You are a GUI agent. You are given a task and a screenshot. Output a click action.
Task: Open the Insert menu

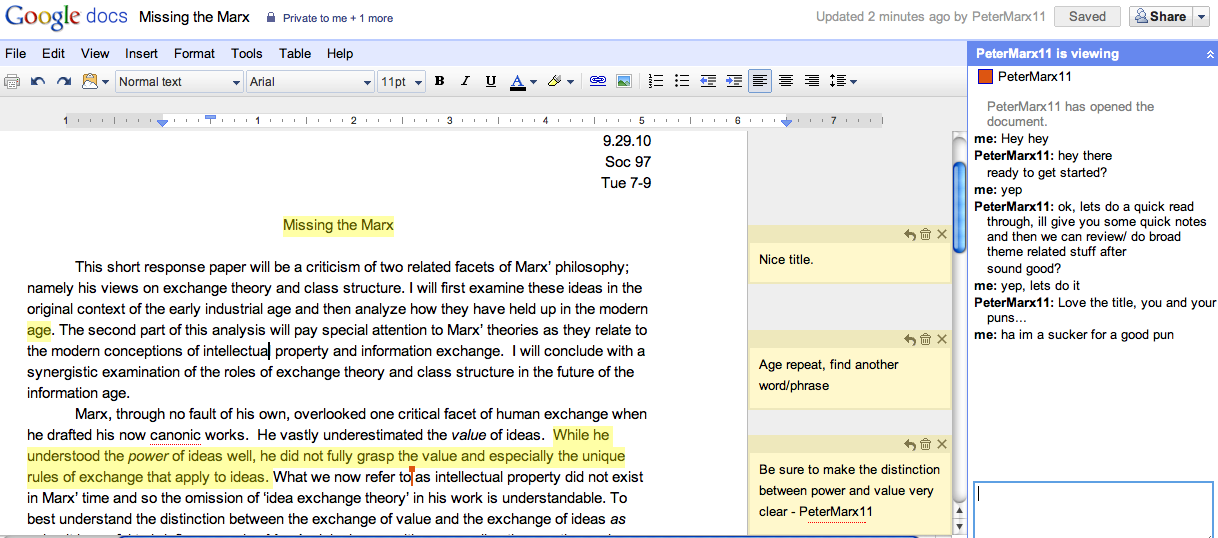pyautogui.click(x=141, y=53)
